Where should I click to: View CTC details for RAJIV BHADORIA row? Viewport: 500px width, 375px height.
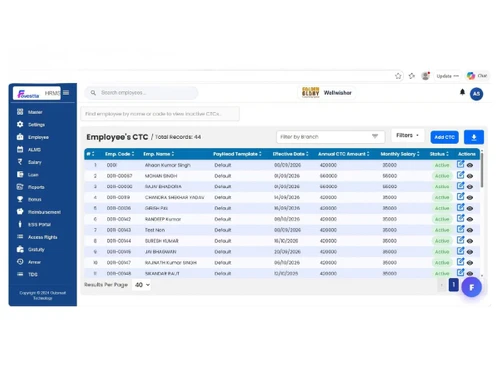click(470, 187)
